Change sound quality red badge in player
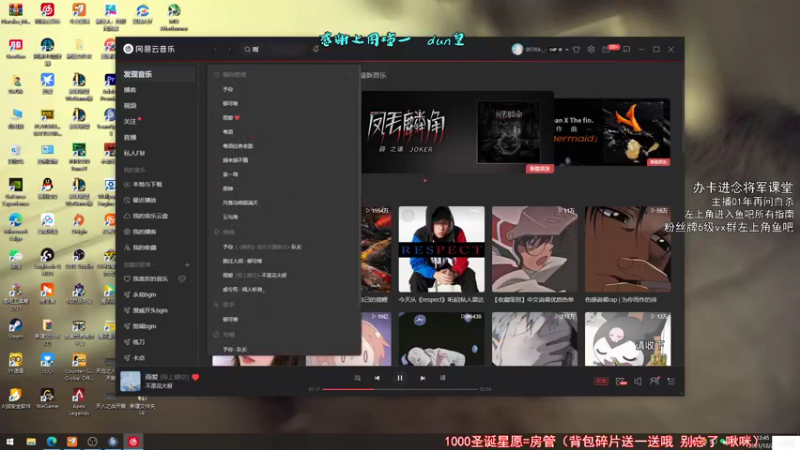800x450 pixels. coord(601,381)
